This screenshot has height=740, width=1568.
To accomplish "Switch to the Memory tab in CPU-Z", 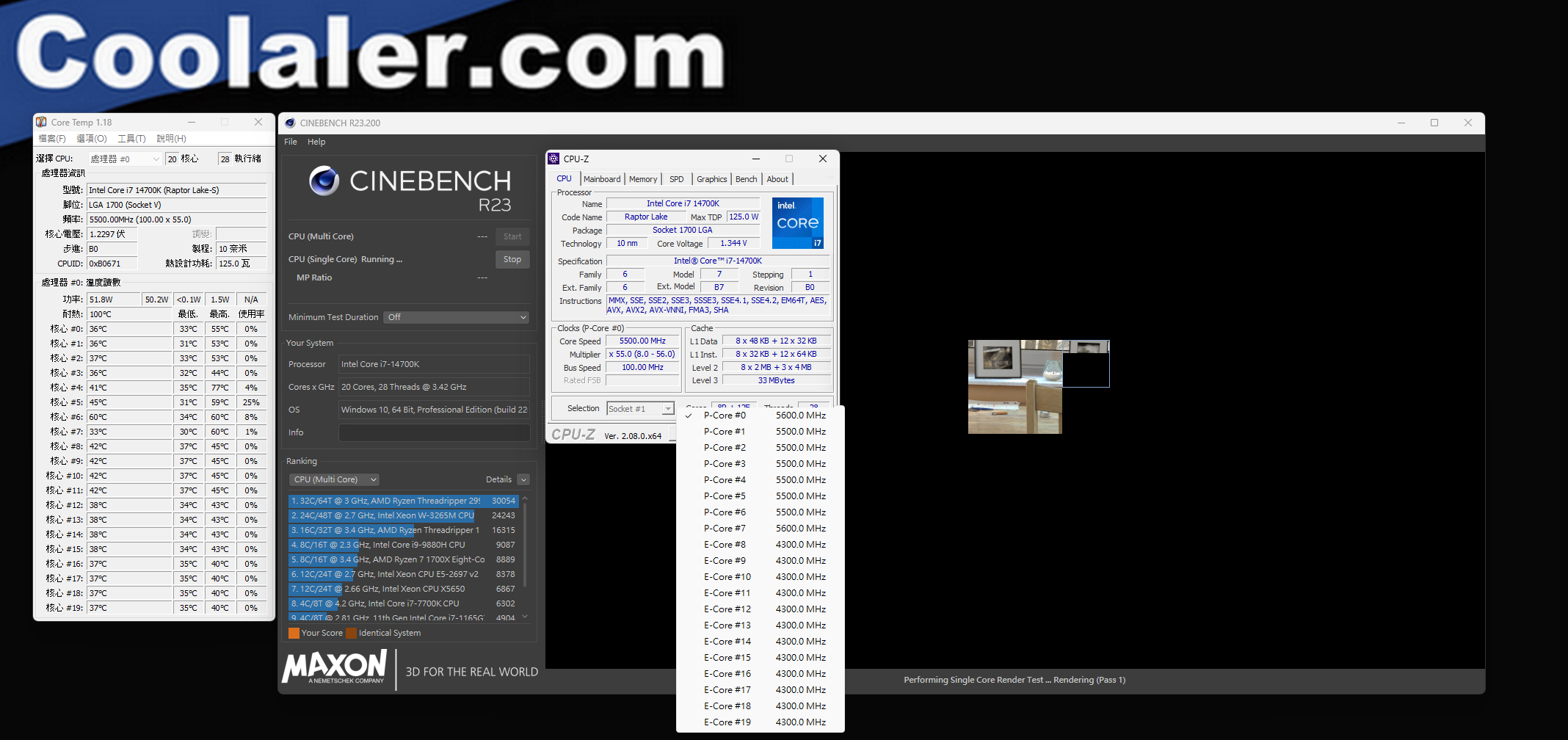I will [x=643, y=179].
